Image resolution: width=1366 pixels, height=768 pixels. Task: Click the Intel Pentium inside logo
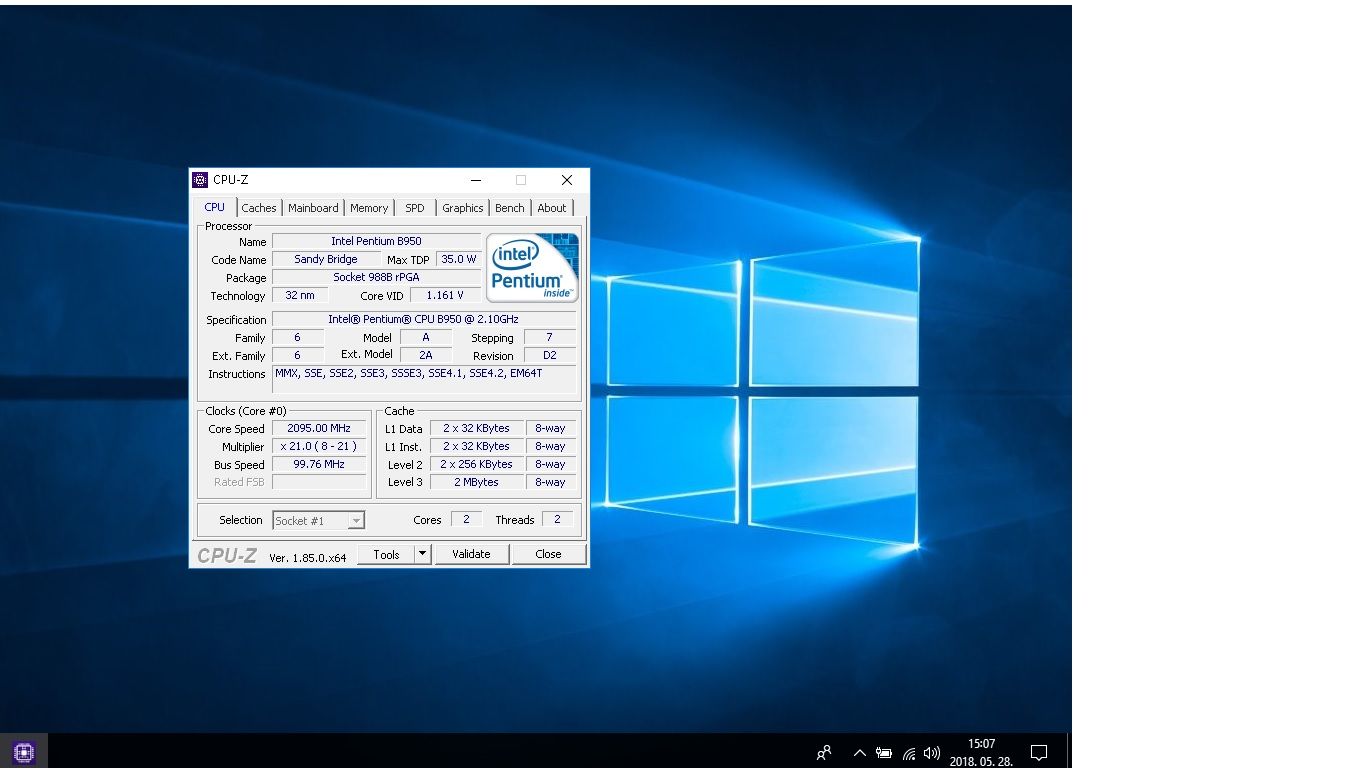(x=532, y=267)
